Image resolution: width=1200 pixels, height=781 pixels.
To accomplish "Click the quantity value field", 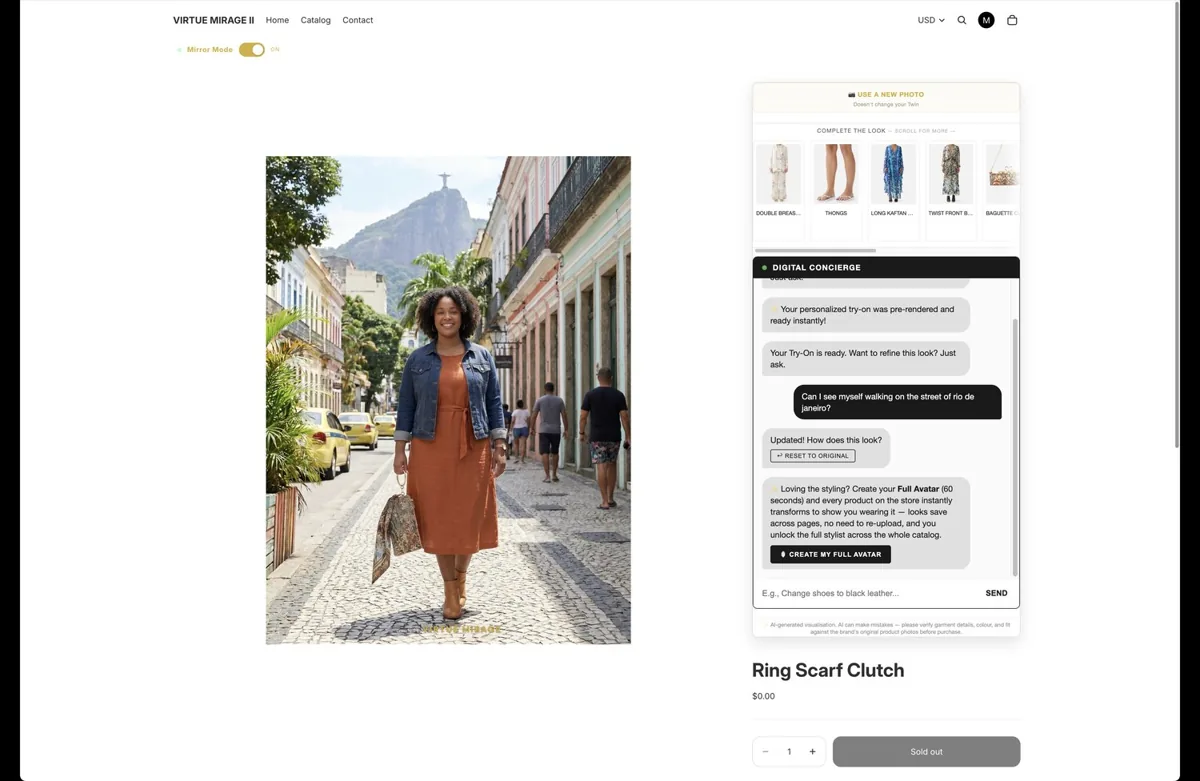I will pos(789,752).
